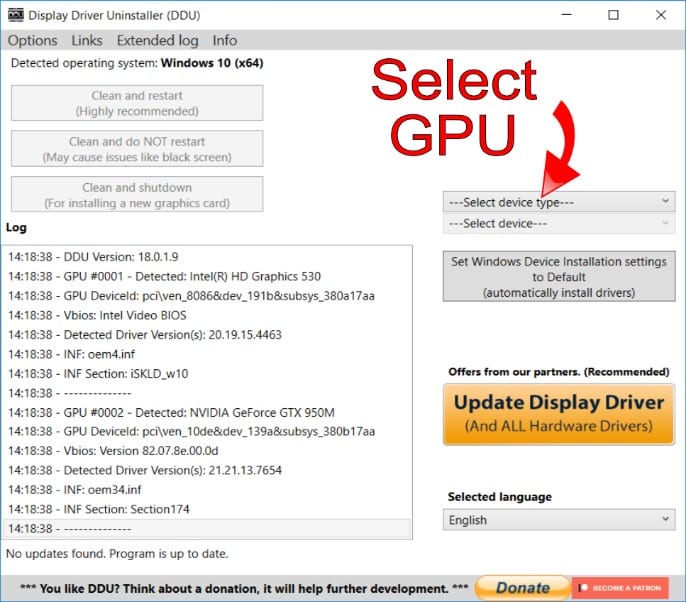The height and width of the screenshot is (602, 686).
Task: Minimize the DDU window
Action: point(567,15)
